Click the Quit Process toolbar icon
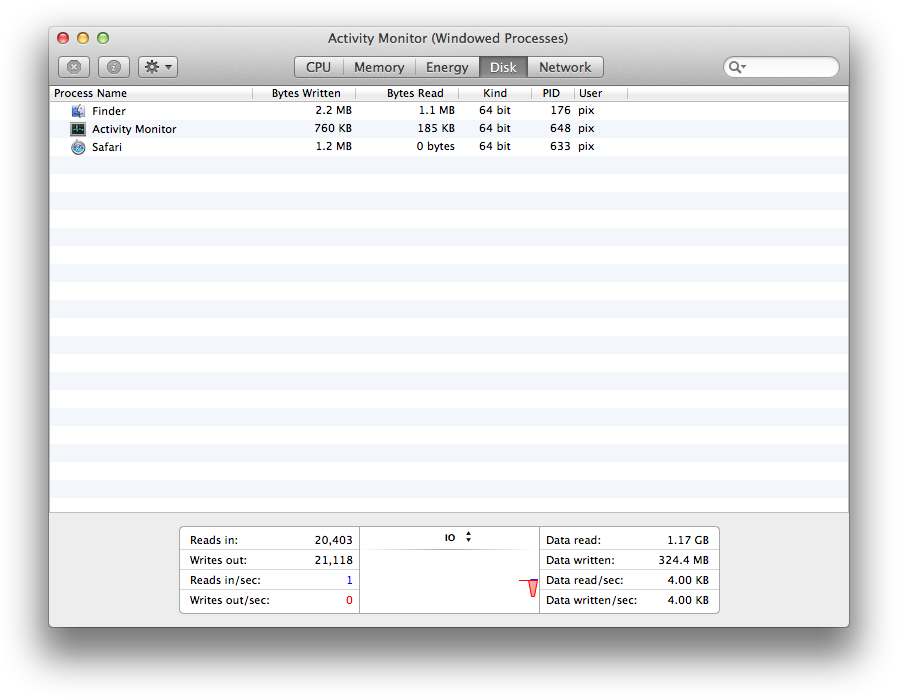This screenshot has width=898, height=698. pos(74,67)
